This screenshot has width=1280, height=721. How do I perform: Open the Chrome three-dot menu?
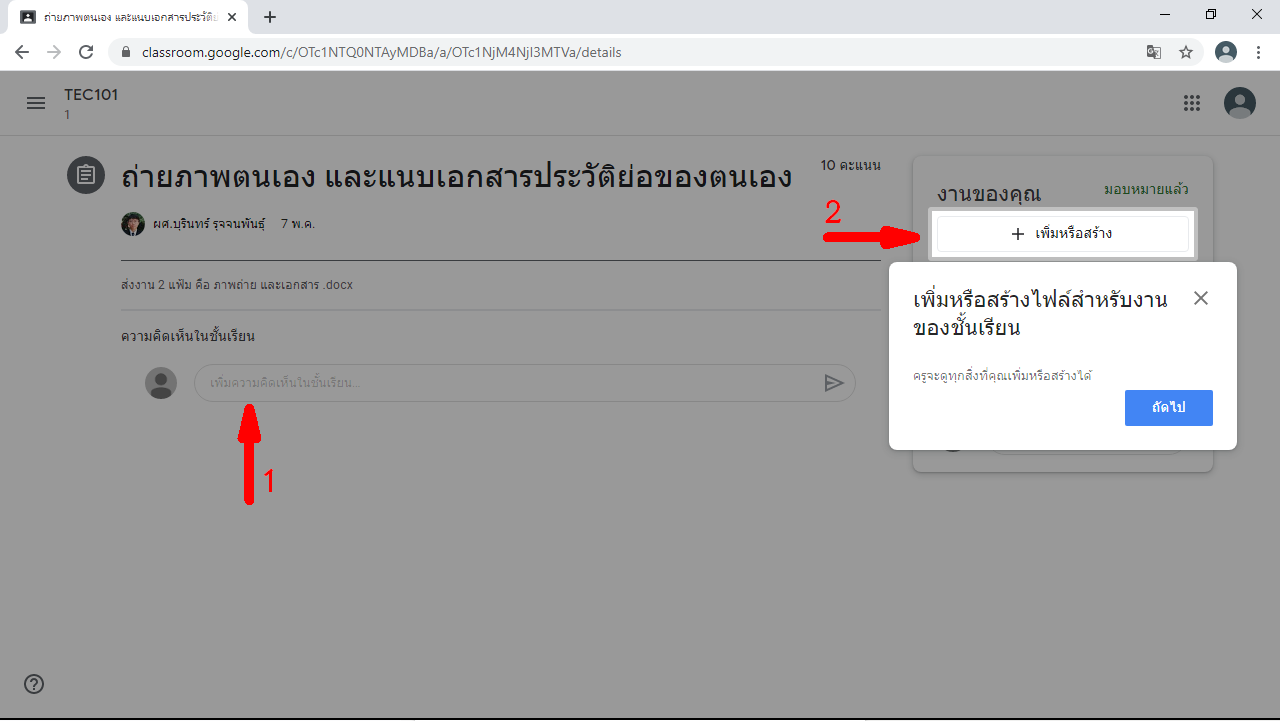pos(1258,52)
